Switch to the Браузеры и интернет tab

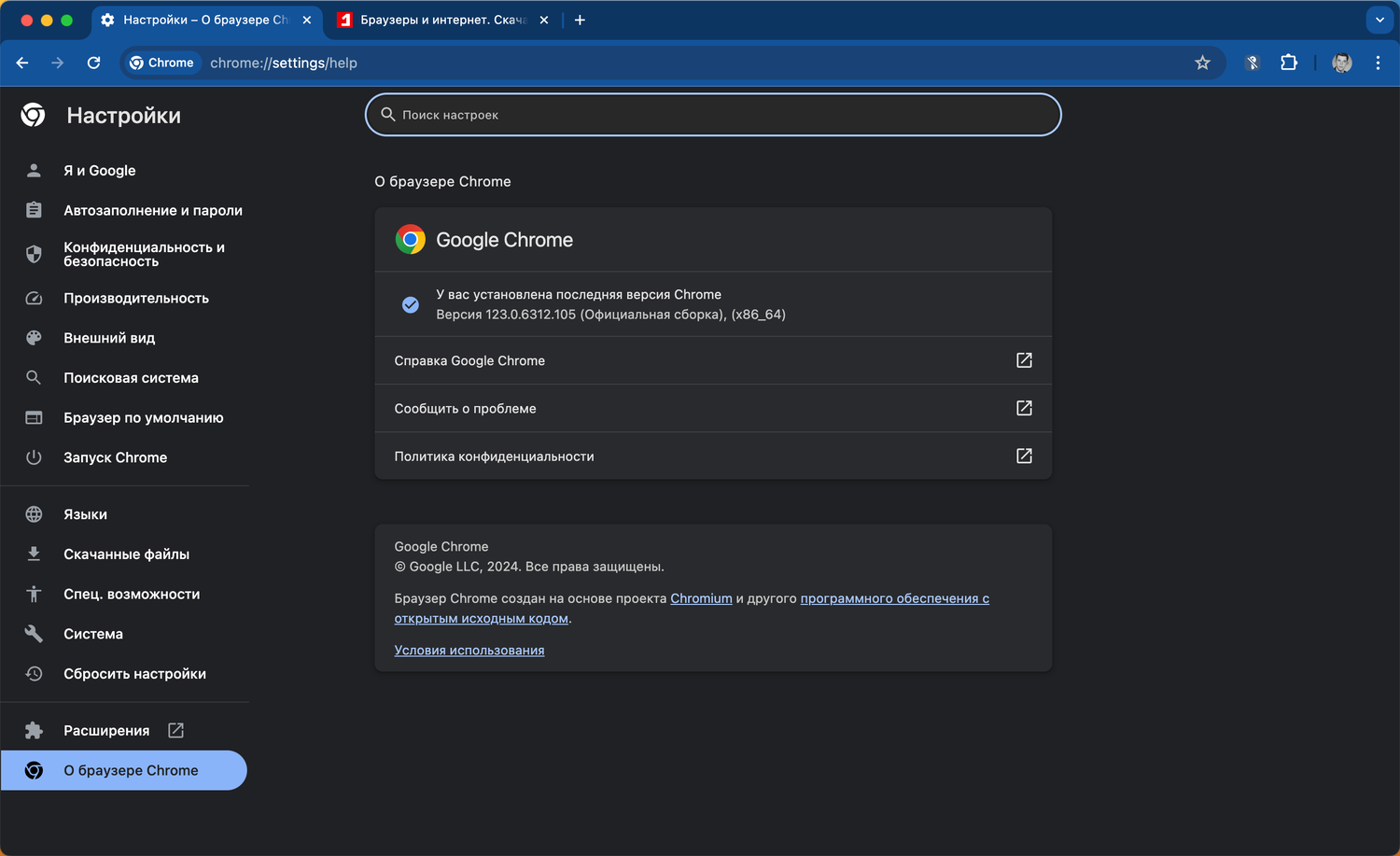click(439, 20)
